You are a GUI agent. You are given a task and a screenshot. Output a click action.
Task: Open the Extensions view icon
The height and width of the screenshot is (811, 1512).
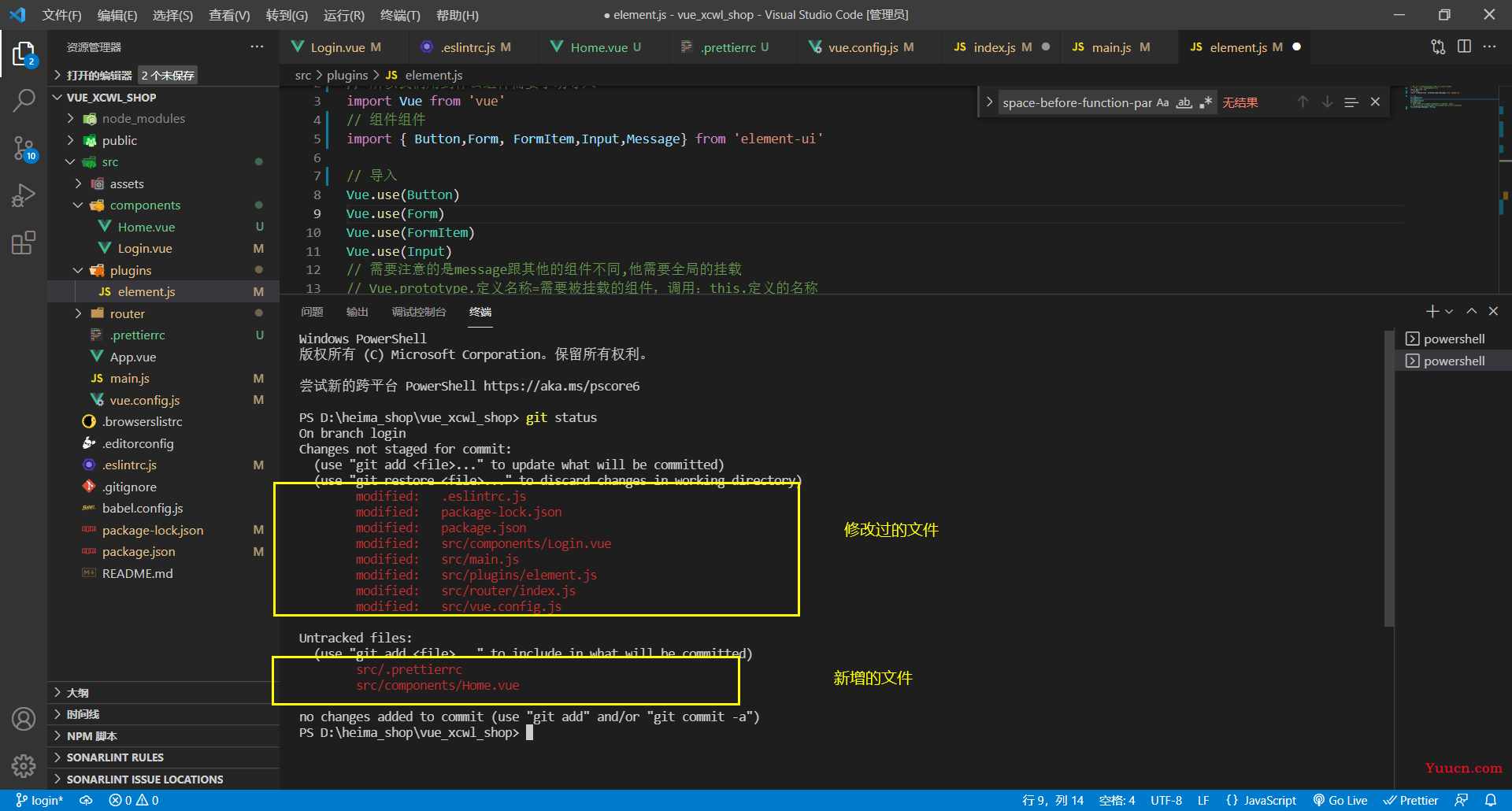pyautogui.click(x=24, y=243)
